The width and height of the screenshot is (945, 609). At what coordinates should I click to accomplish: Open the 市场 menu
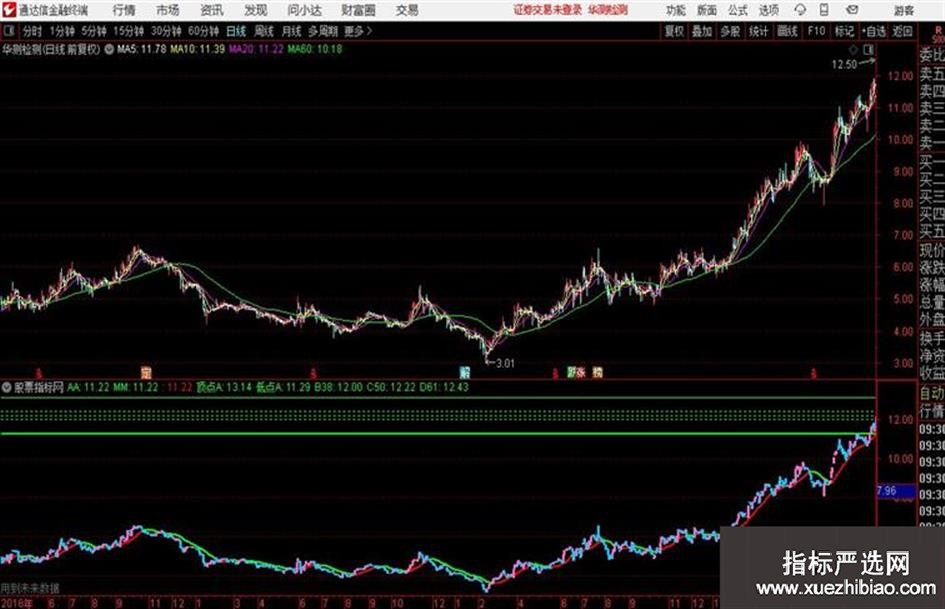[168, 10]
